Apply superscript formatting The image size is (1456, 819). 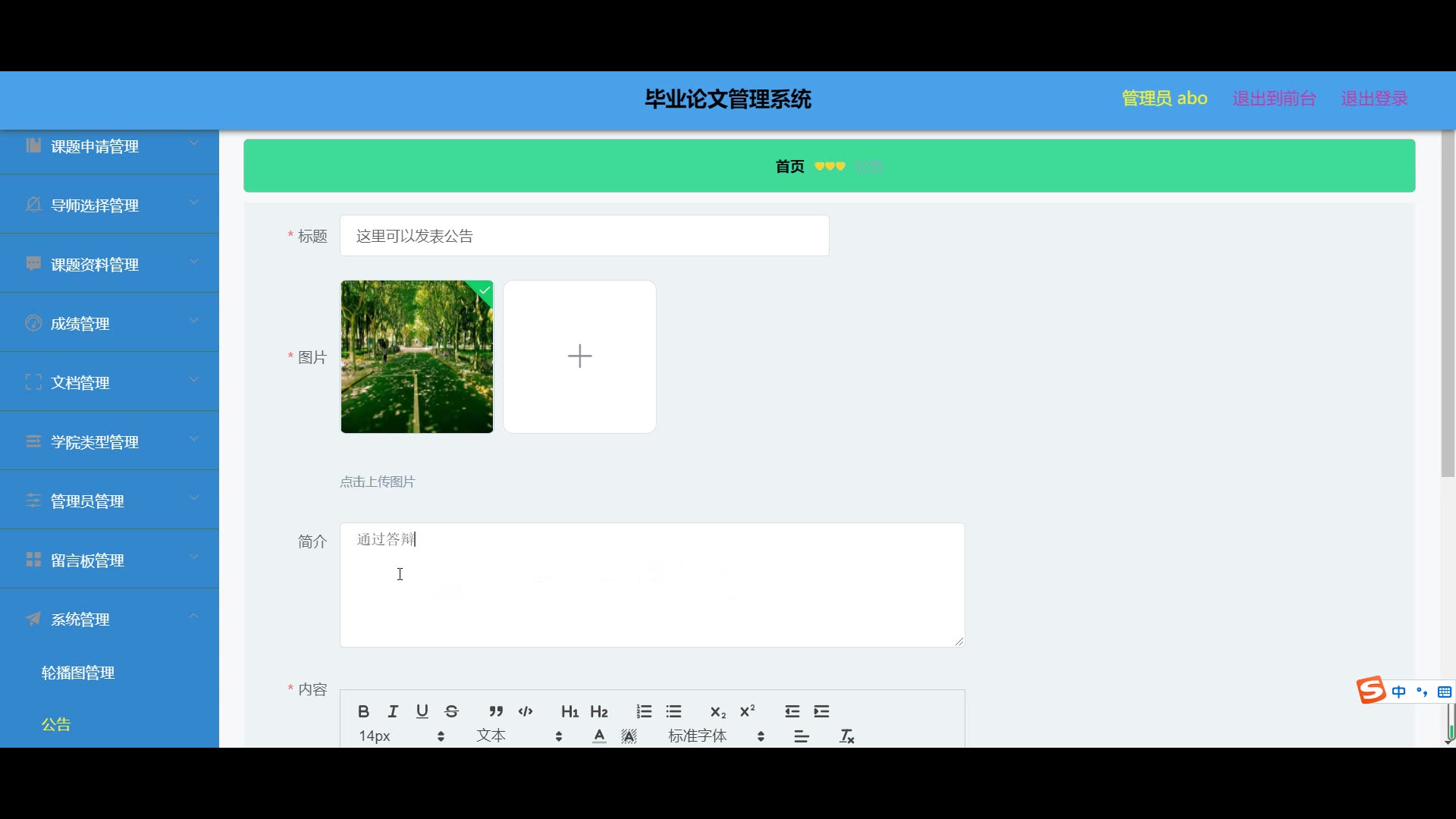click(x=747, y=711)
